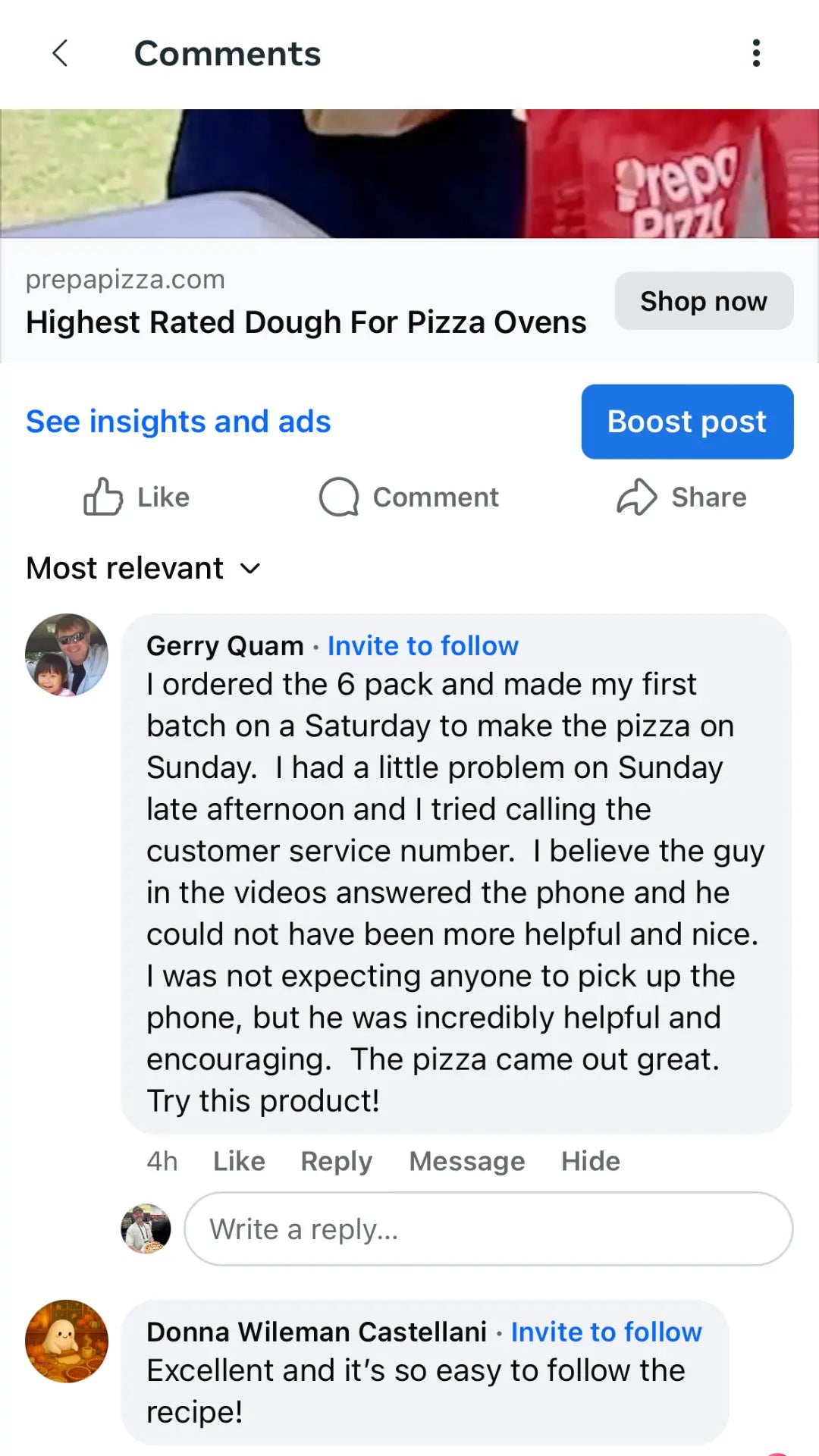Invite Gerry Quam to follow
This screenshot has width=819, height=1456.
click(x=423, y=646)
